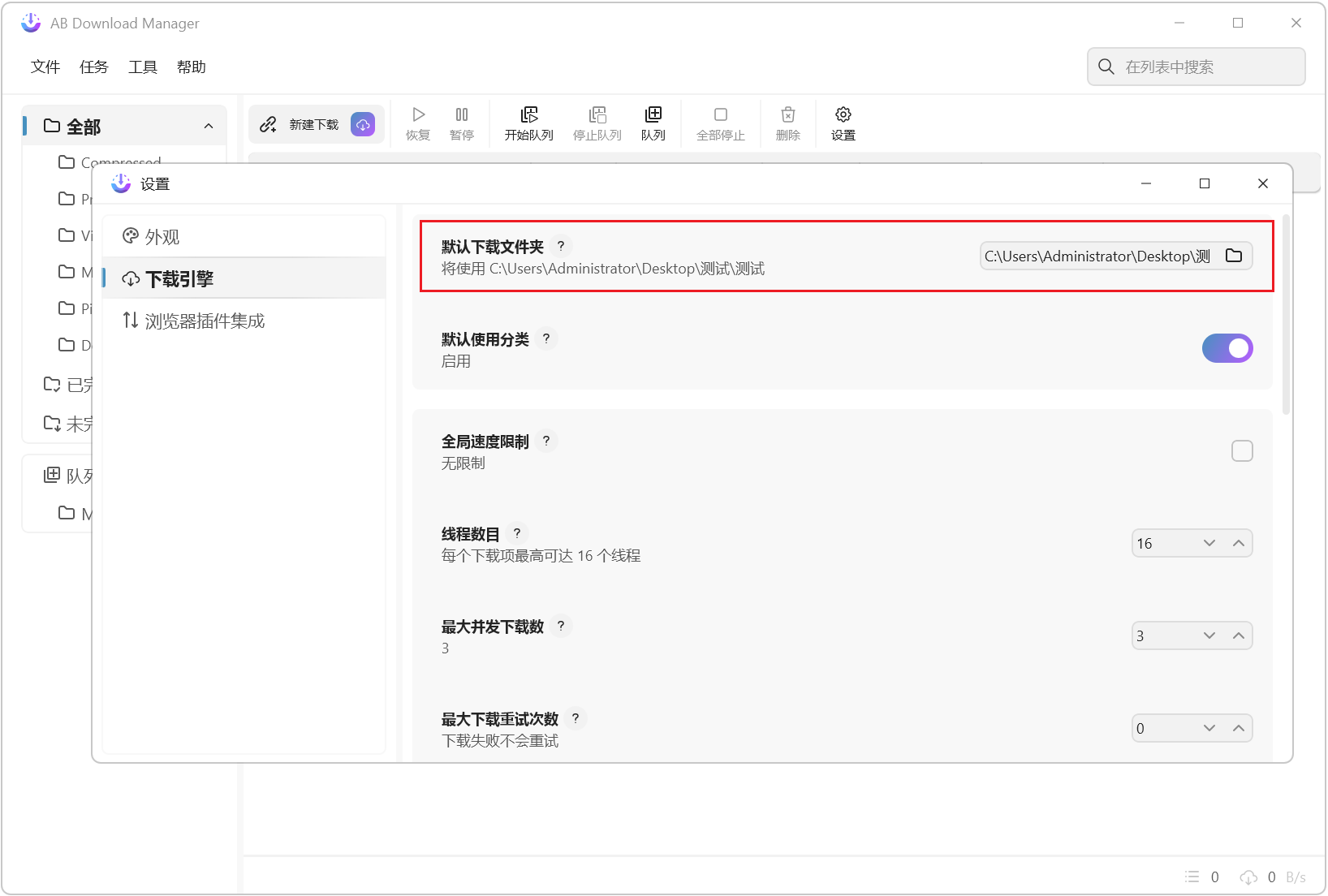Click help icon next to 线程数目
Image resolution: width=1328 pixels, height=896 pixels.
[x=517, y=533]
